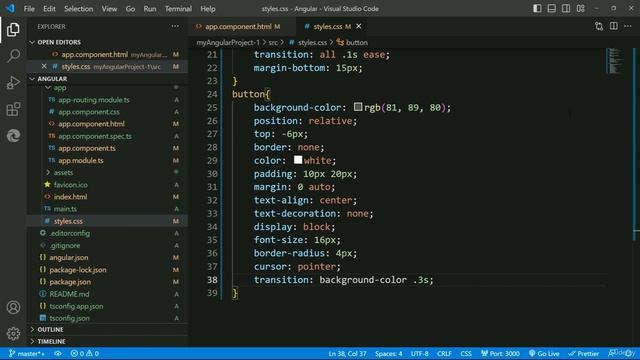Open package-lock.json file
Viewport: 640px width, 360px height.
click(78, 270)
